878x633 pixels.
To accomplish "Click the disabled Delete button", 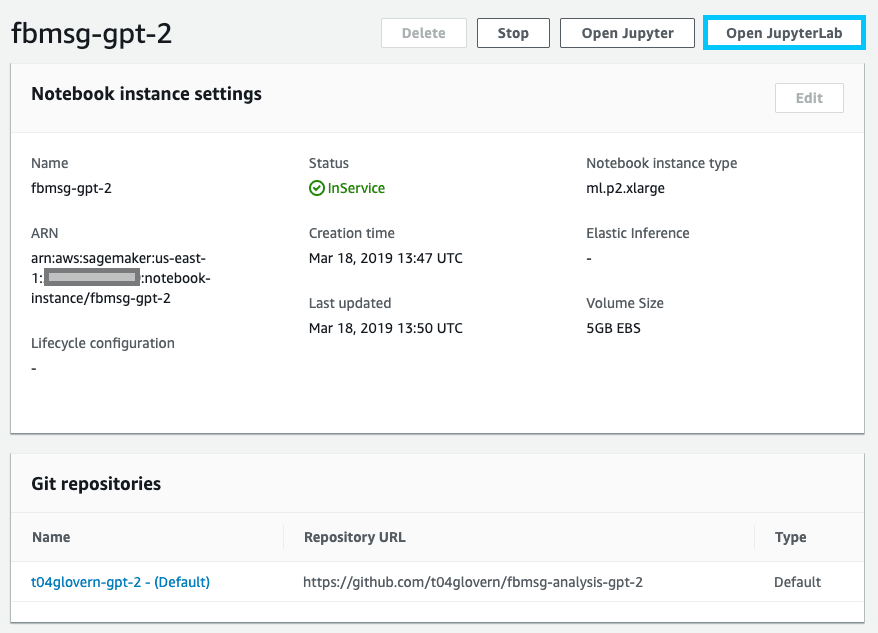I will tap(423, 32).
